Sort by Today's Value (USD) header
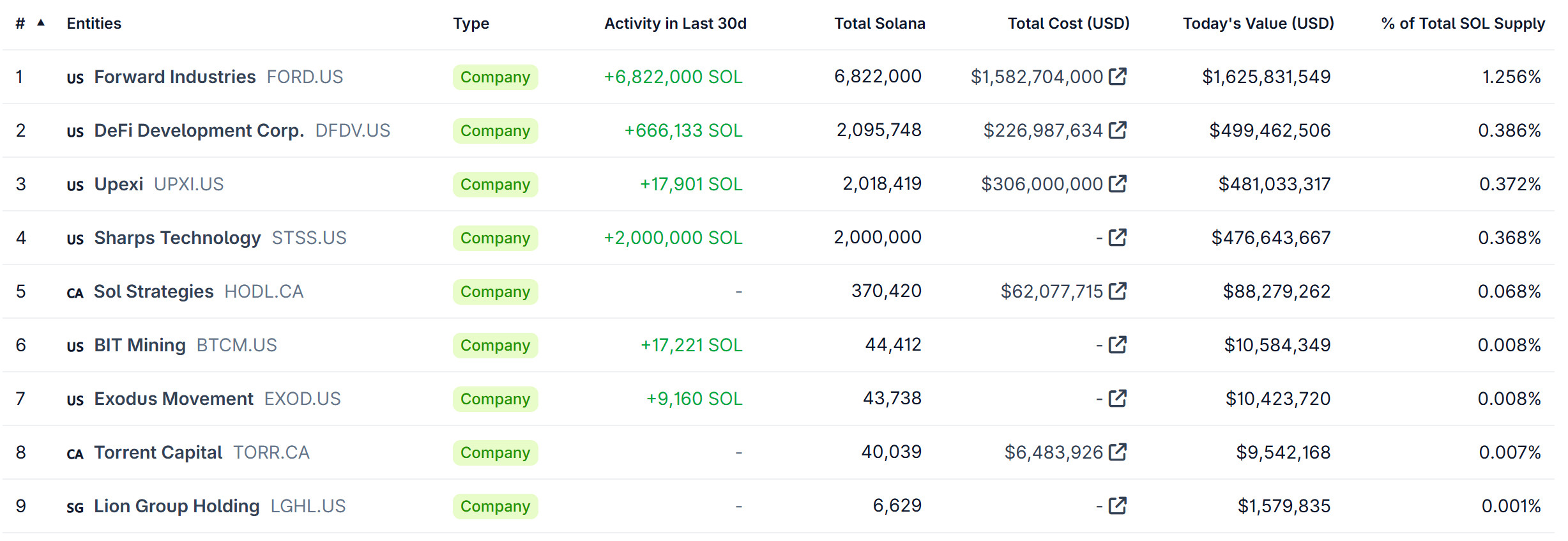Viewport: 1568px width, 541px height. click(1258, 24)
